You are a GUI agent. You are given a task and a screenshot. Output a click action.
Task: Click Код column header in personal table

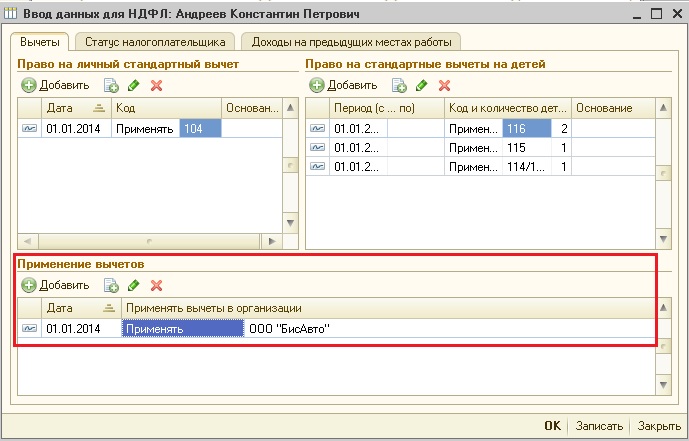(167, 108)
